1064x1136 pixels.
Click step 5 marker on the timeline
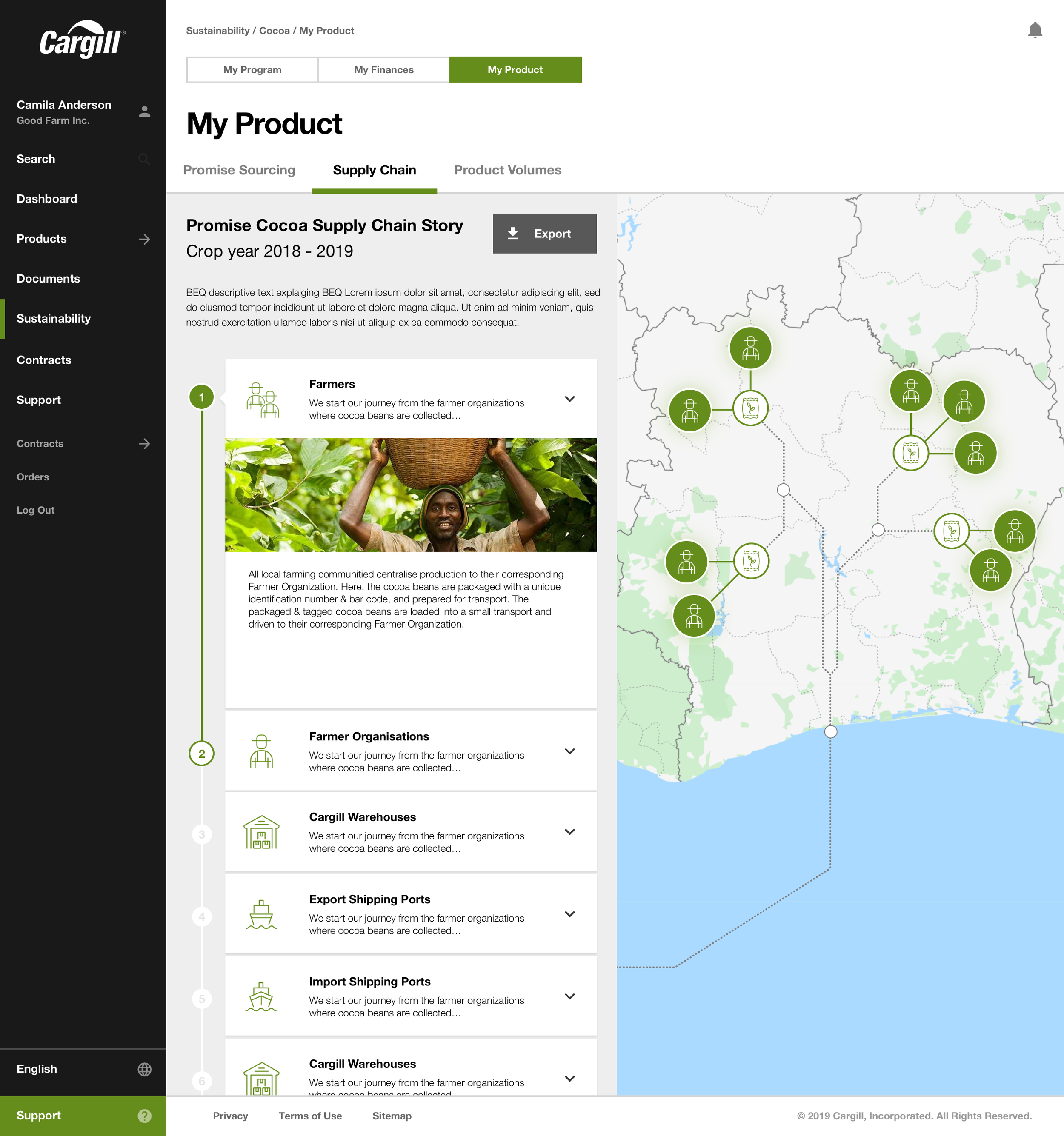coord(201,999)
